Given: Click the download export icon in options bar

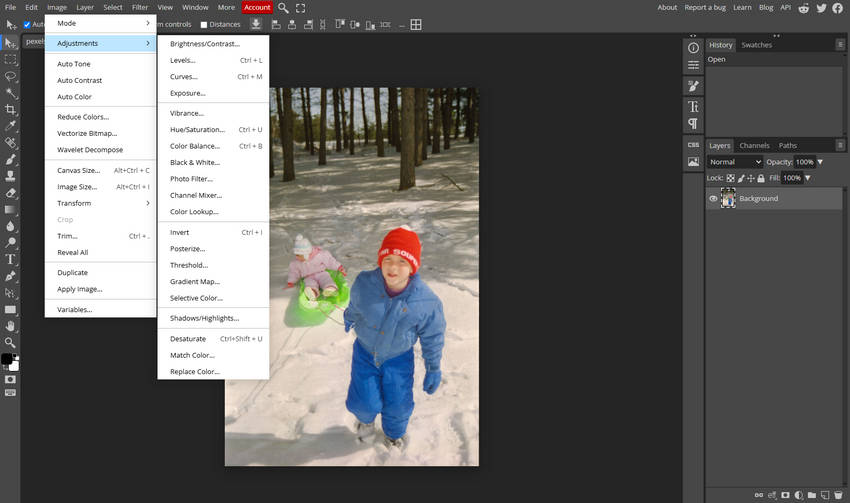Looking at the screenshot, I should click(256, 24).
